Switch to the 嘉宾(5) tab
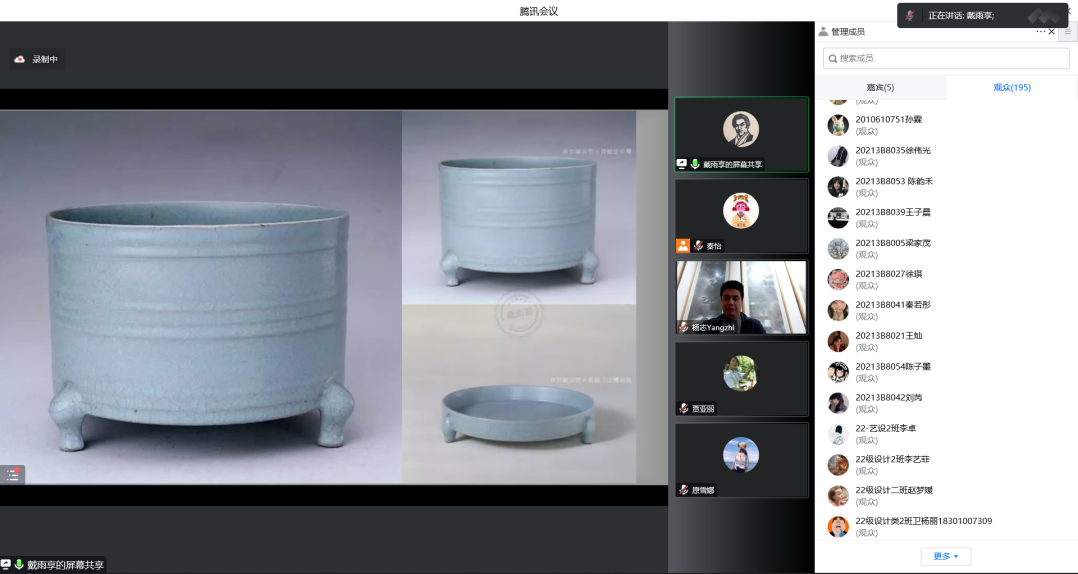This screenshot has height=574, width=1078. pyautogui.click(x=880, y=88)
